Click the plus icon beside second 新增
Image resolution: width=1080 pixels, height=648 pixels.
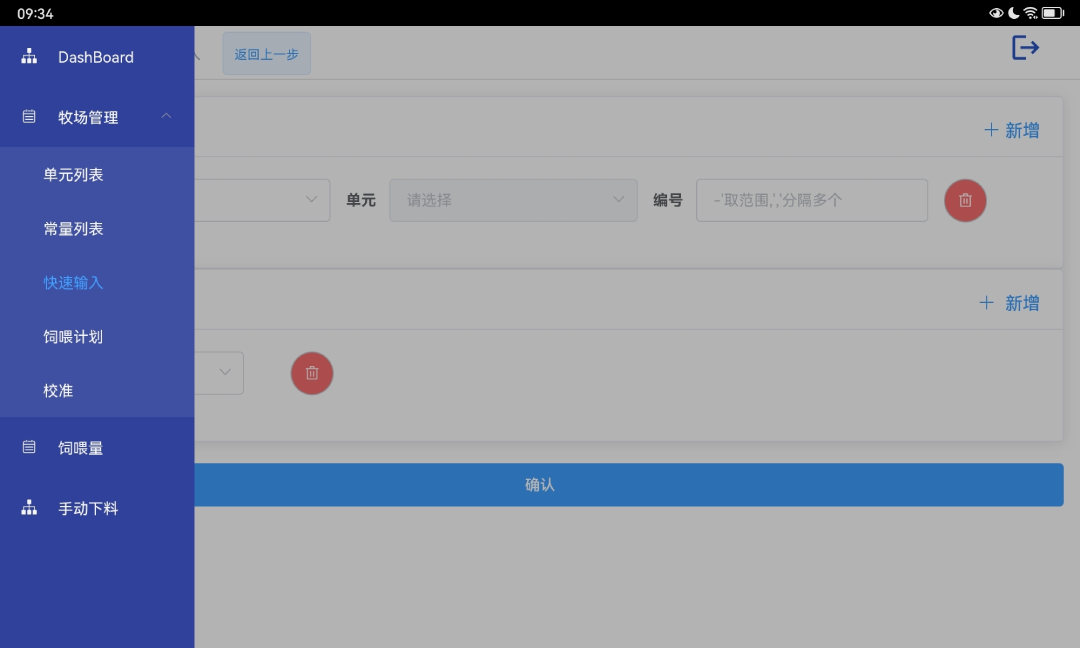[x=986, y=302]
